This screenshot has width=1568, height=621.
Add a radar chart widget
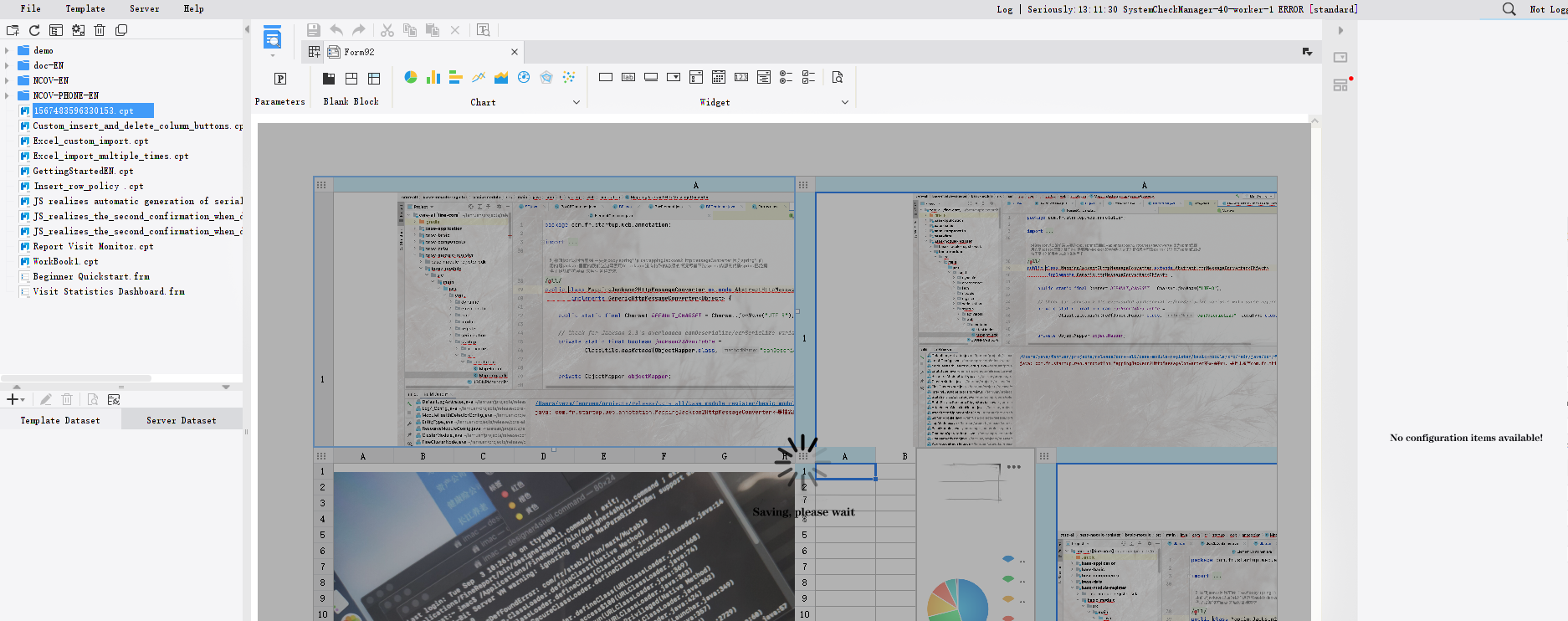pos(546,77)
